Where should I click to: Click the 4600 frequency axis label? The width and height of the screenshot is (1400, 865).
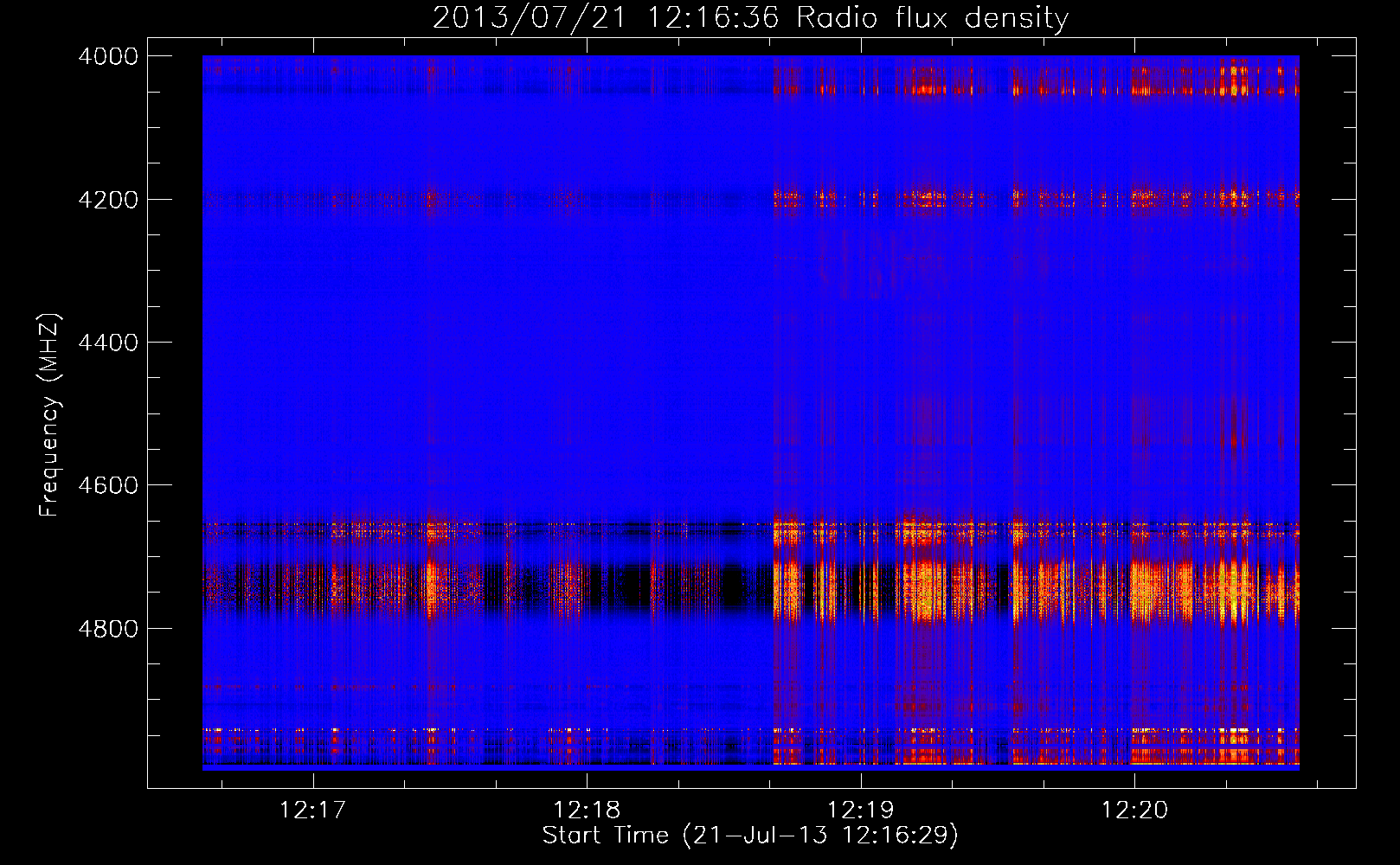coord(108,485)
